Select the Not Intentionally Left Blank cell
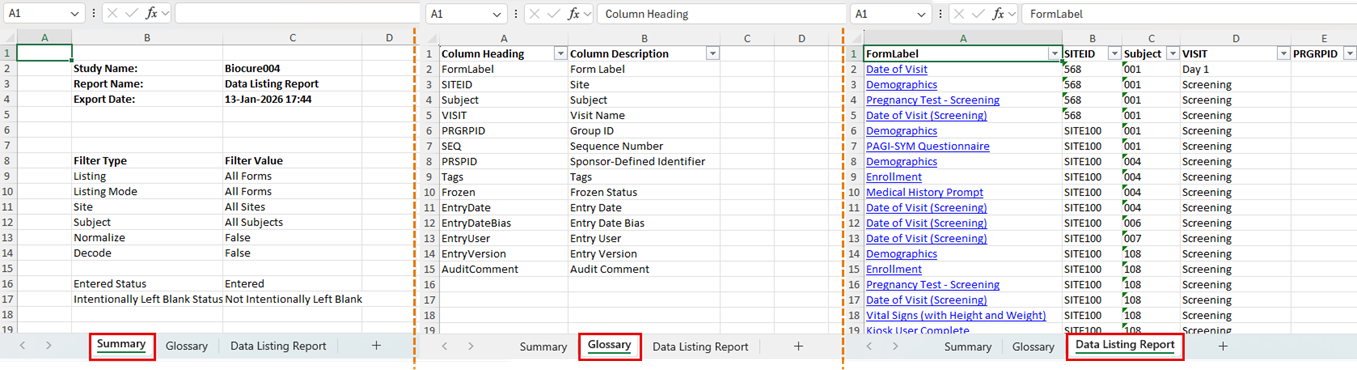The width and height of the screenshot is (1357, 370). (292, 300)
